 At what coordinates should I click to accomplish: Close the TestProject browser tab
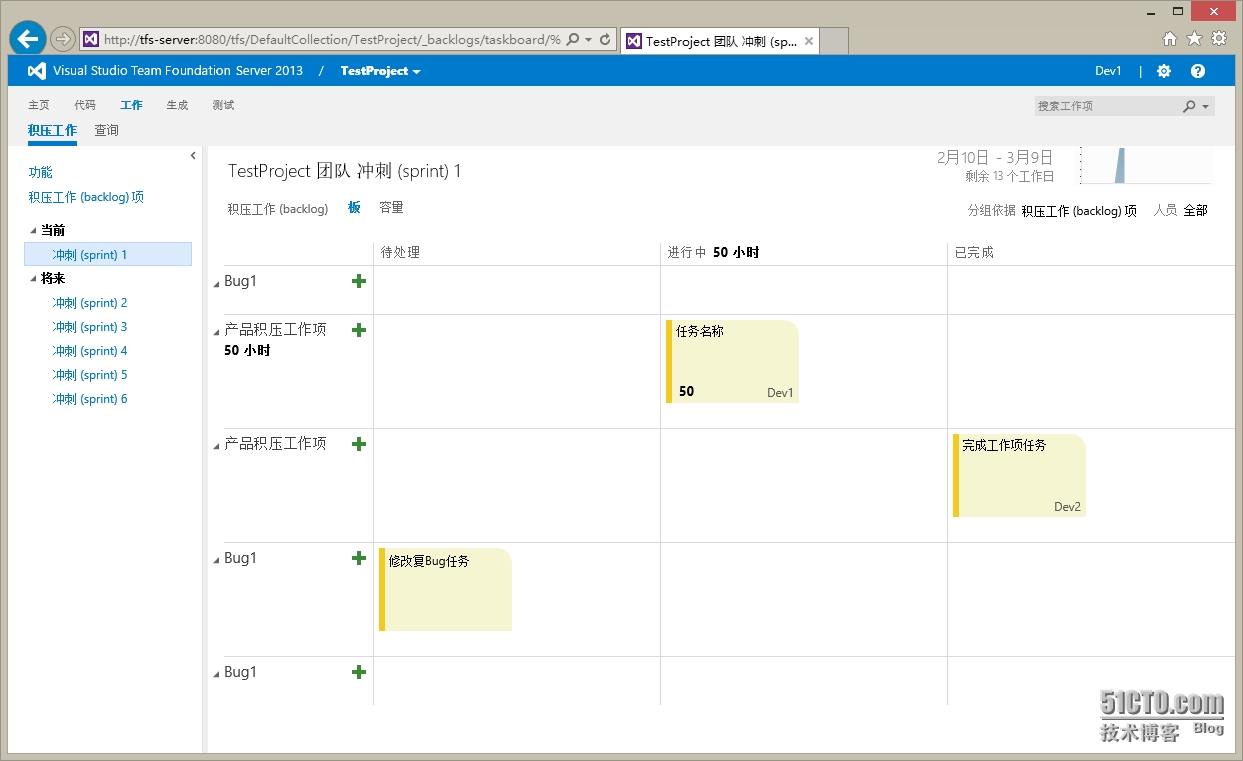[808, 41]
